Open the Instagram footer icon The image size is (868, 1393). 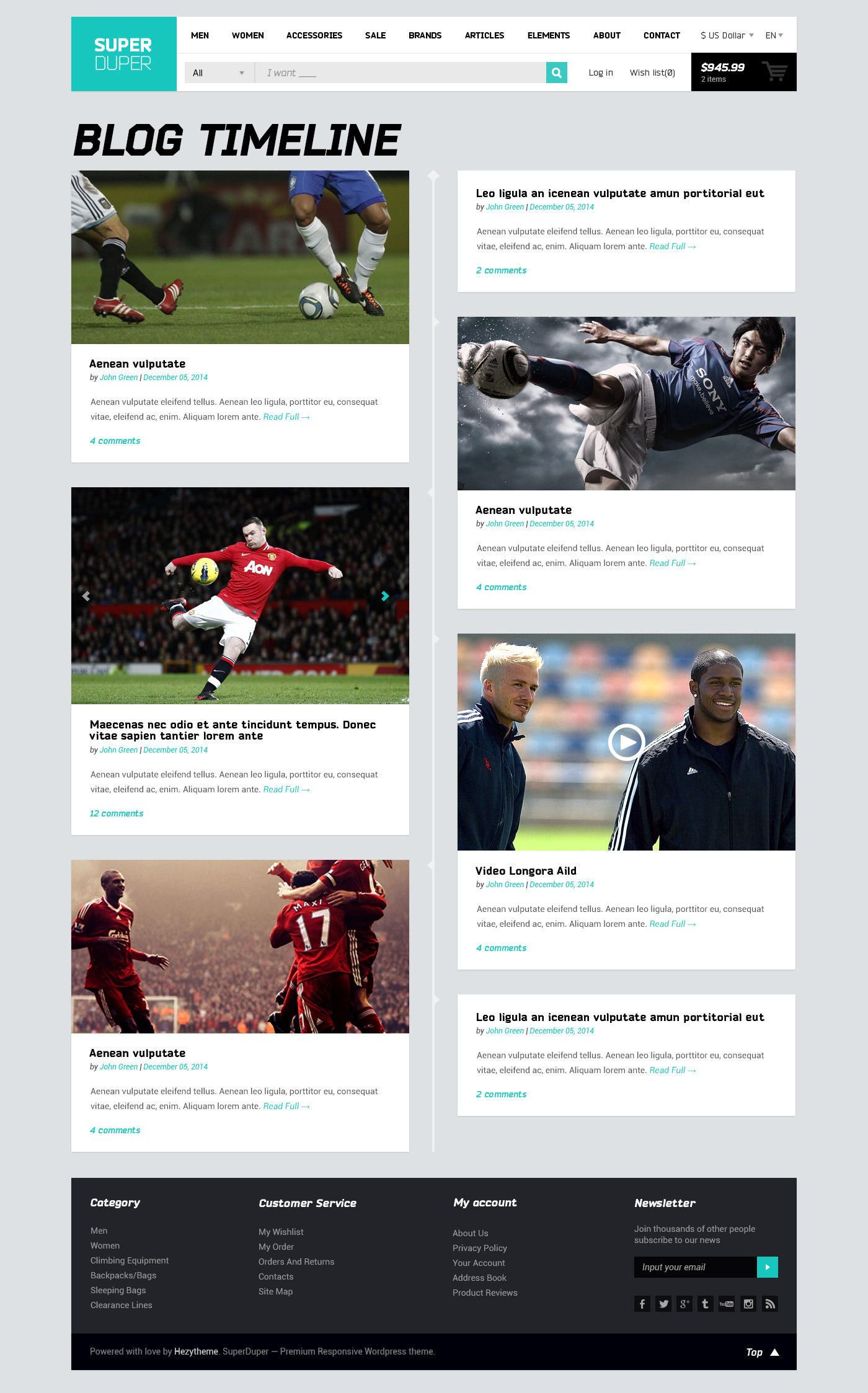point(748,1304)
